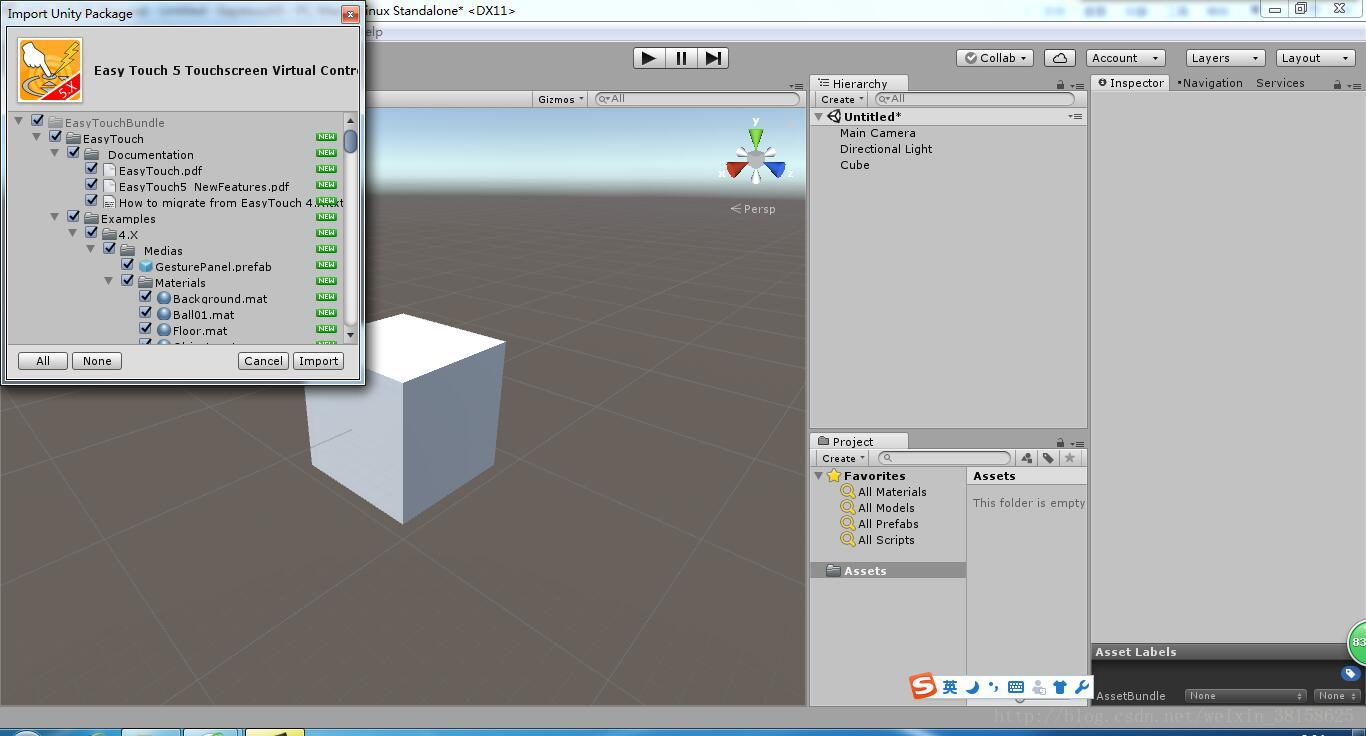
Task: Select the Project tab
Action: pyautogui.click(x=859, y=442)
